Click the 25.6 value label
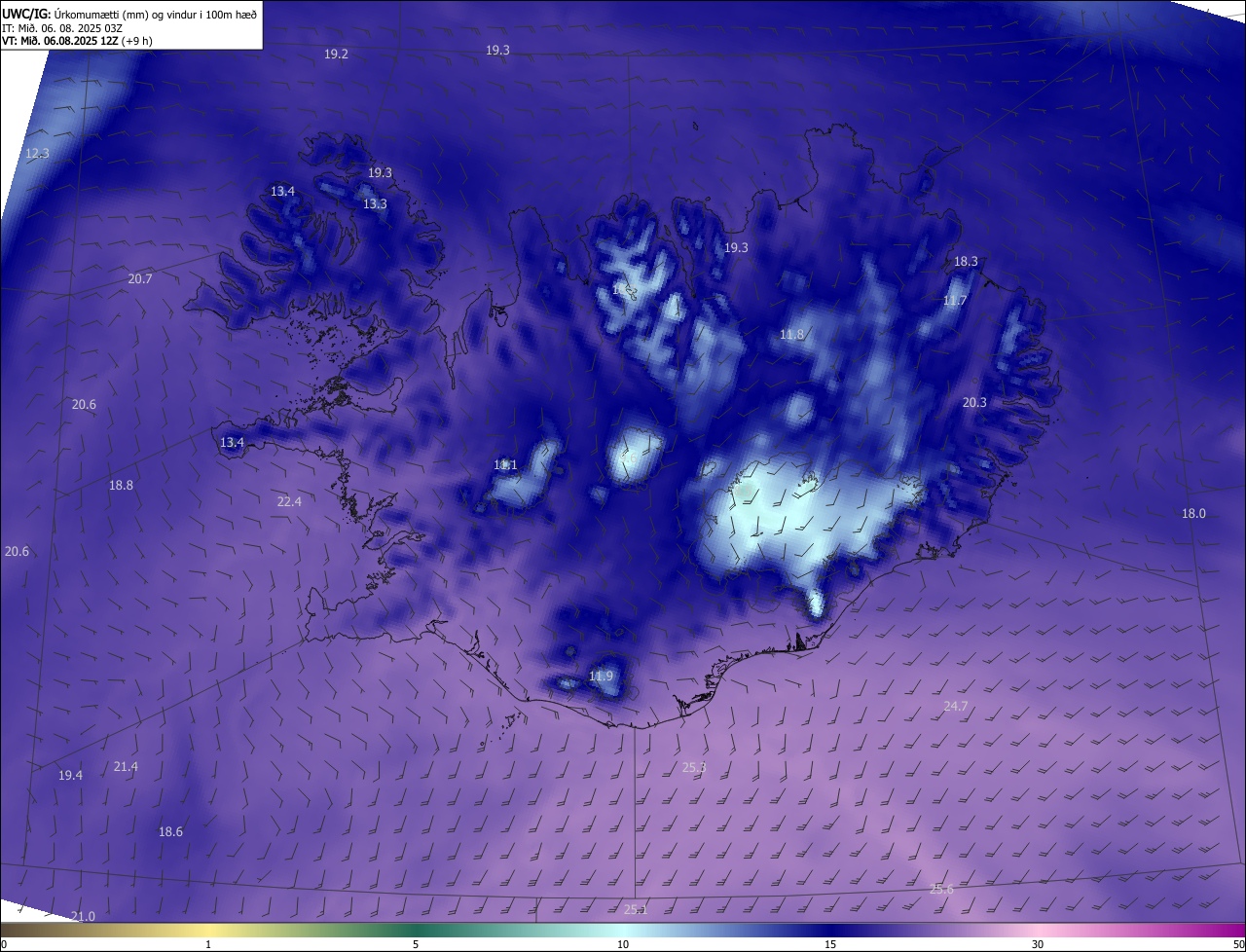Screen dimensions: 1246x952 (x=941, y=890)
